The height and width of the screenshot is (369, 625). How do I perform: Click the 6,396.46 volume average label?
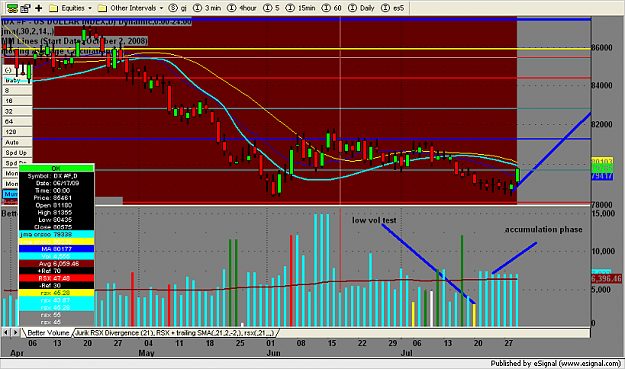click(606, 279)
